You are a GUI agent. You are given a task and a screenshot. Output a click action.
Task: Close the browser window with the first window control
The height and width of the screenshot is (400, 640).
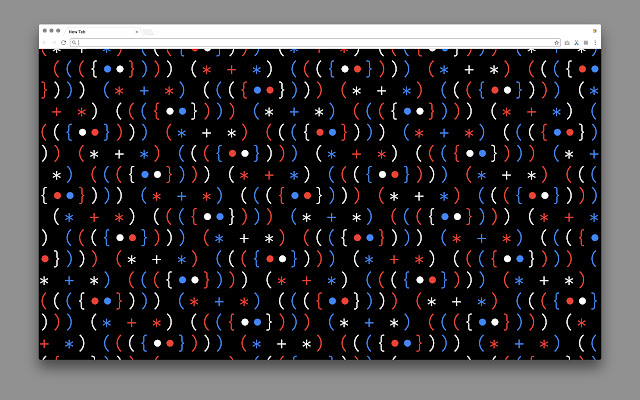(45, 31)
